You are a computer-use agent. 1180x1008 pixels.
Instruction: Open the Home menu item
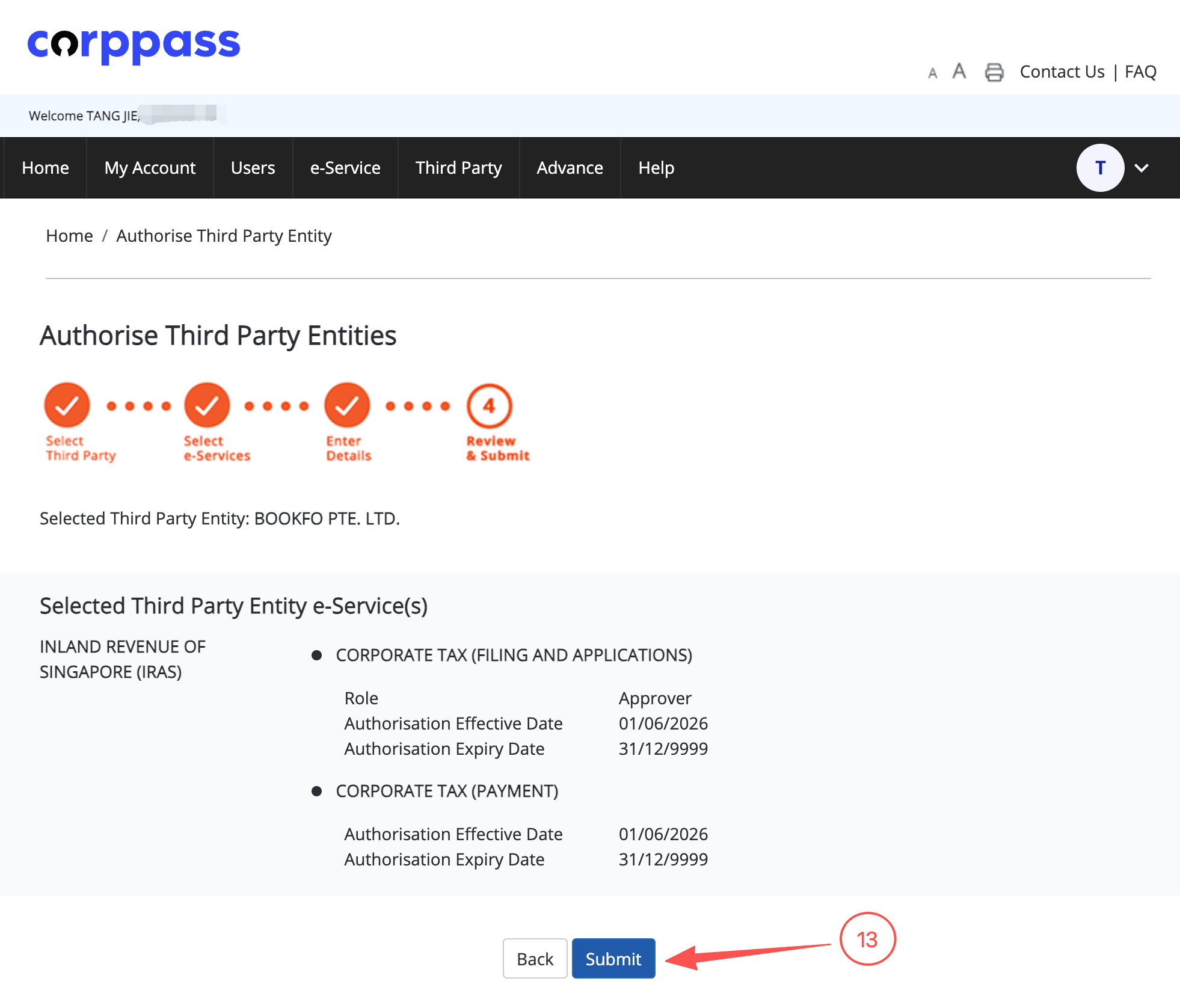(45, 168)
